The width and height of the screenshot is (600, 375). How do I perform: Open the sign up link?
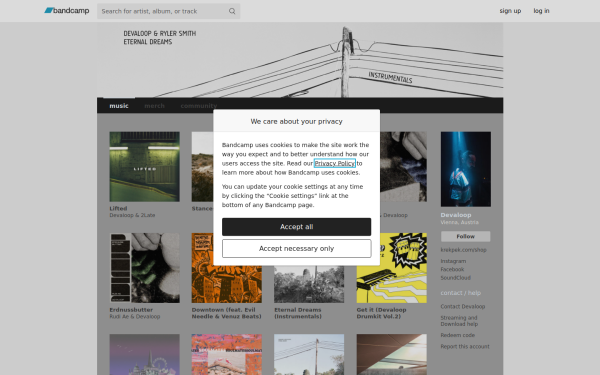point(510,11)
